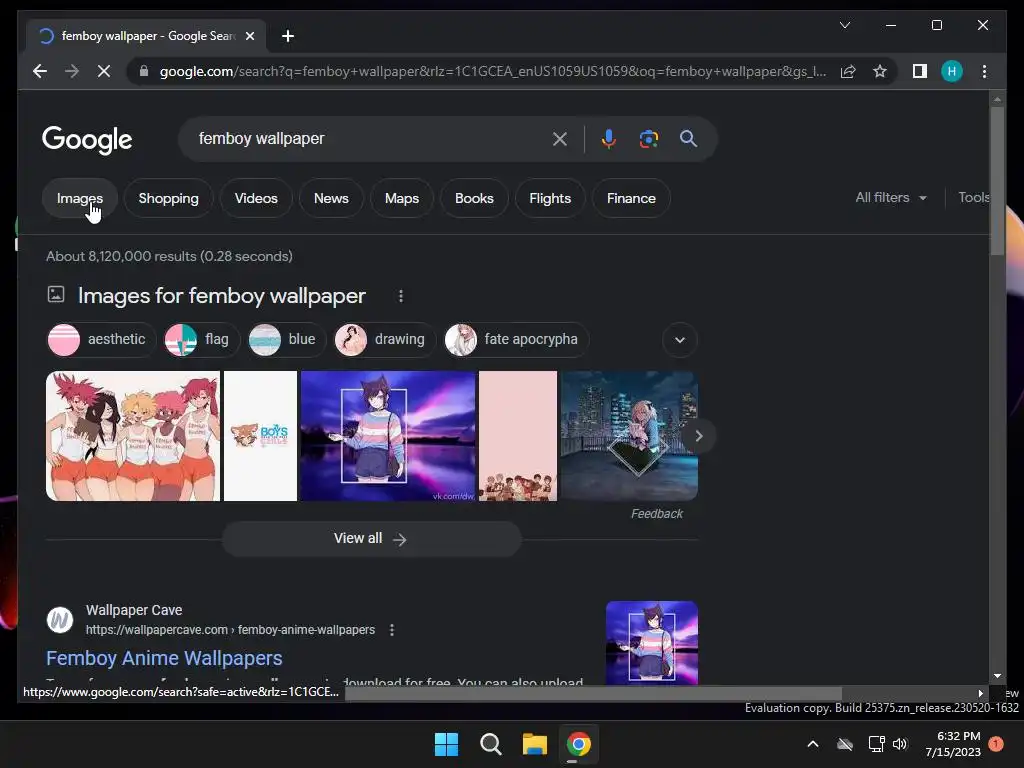Click scroll-right arrow on horizontal scrollbar

pyautogui.click(x=980, y=693)
